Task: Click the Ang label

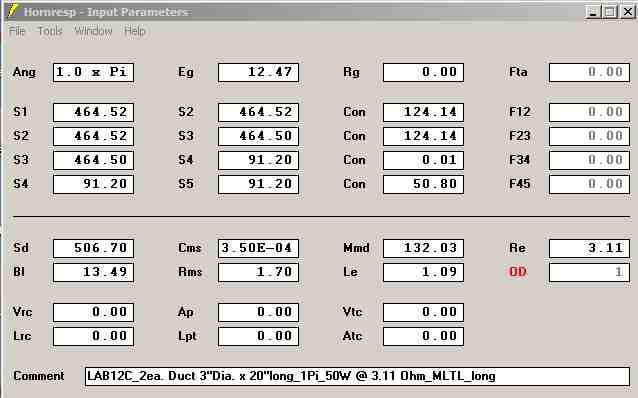Action: pos(24,72)
